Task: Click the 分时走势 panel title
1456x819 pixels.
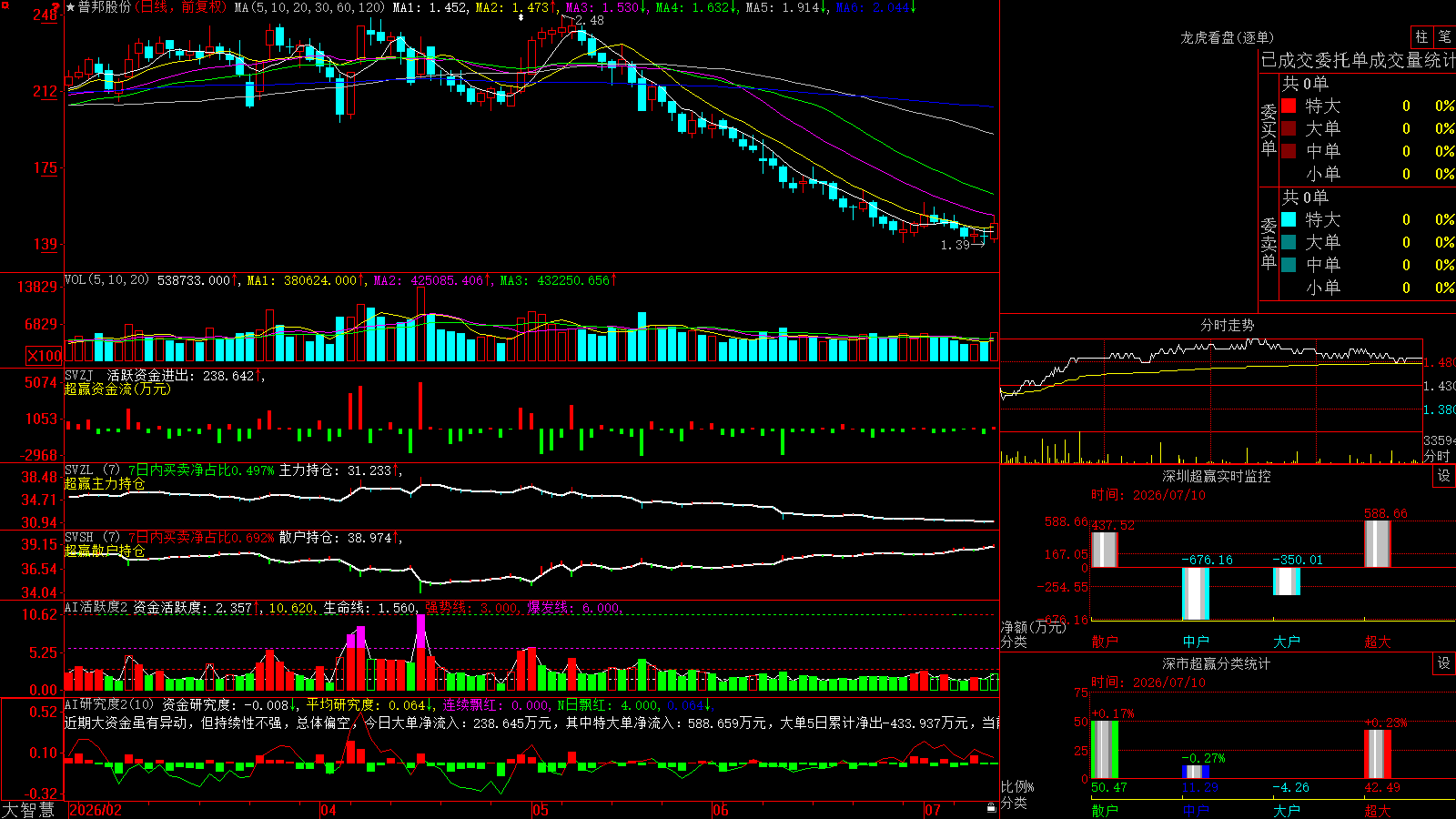Action: pyautogui.click(x=1228, y=325)
